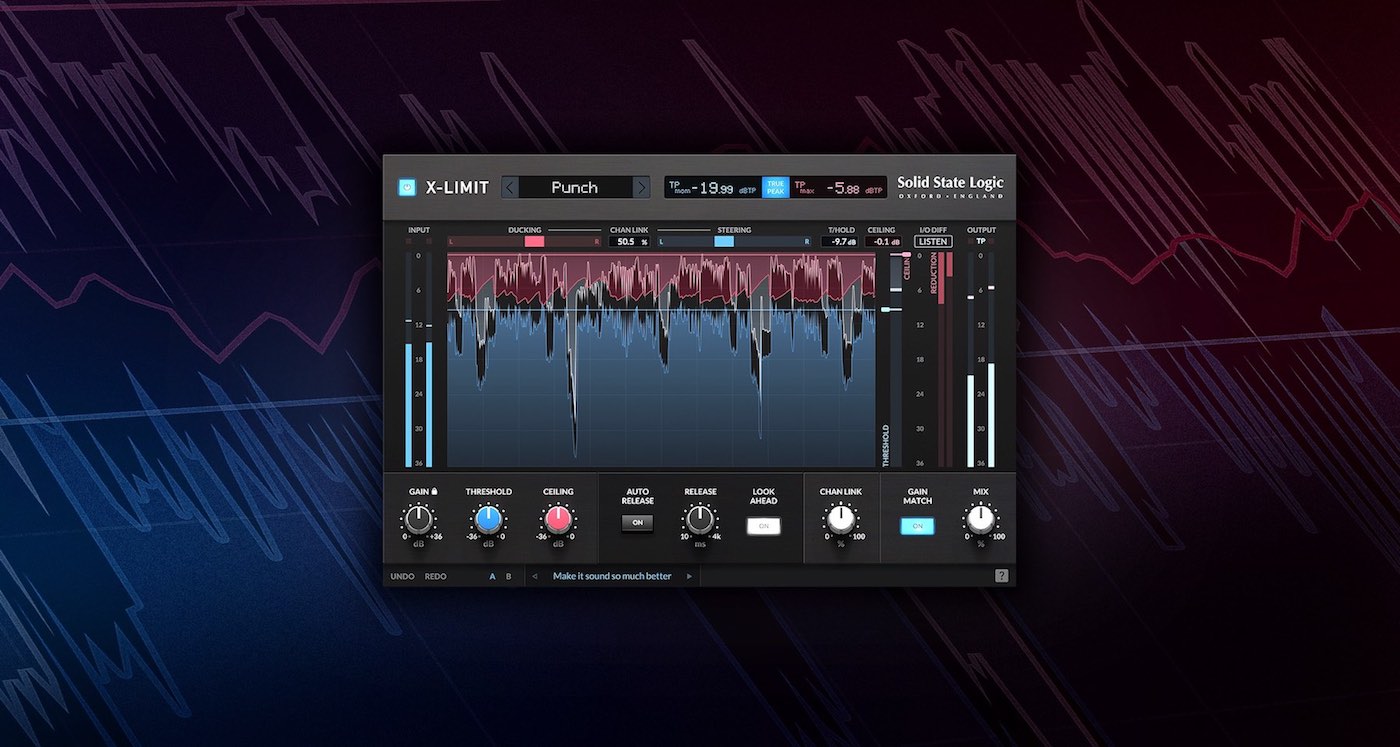Enable the Auto Release switch
The height and width of the screenshot is (747, 1400).
click(x=637, y=522)
